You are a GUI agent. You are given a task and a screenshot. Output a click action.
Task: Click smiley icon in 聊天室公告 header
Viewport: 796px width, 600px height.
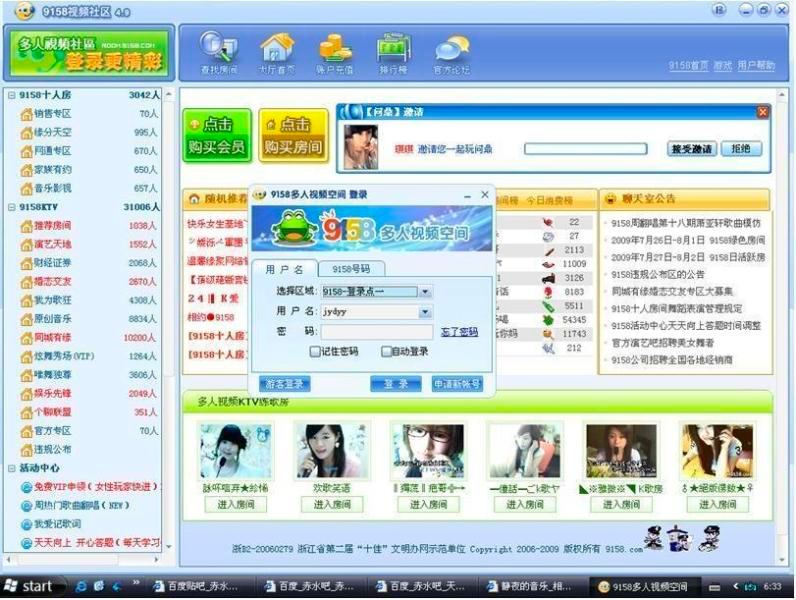tap(610, 199)
